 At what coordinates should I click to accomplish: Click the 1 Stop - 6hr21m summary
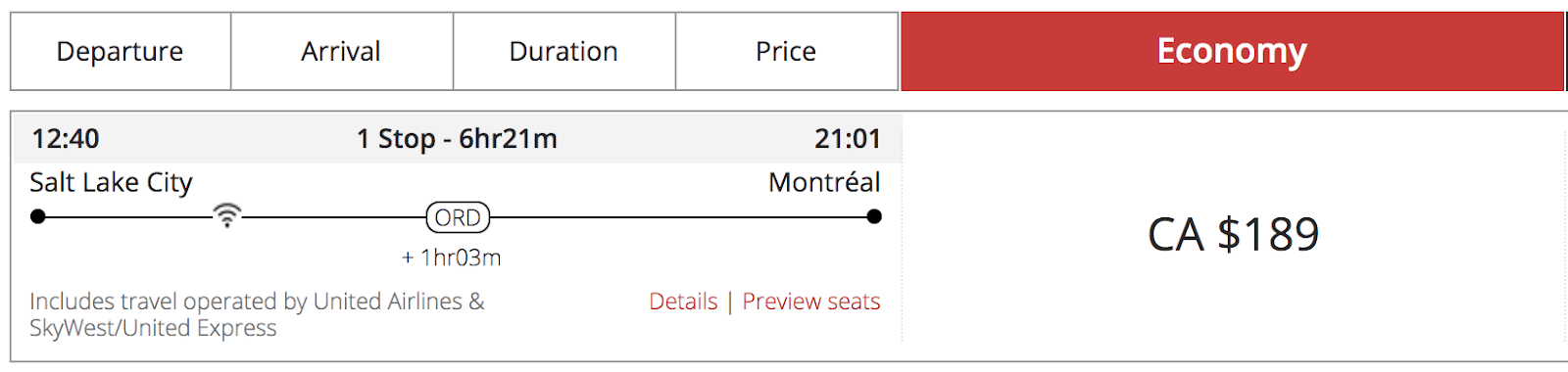click(457, 139)
